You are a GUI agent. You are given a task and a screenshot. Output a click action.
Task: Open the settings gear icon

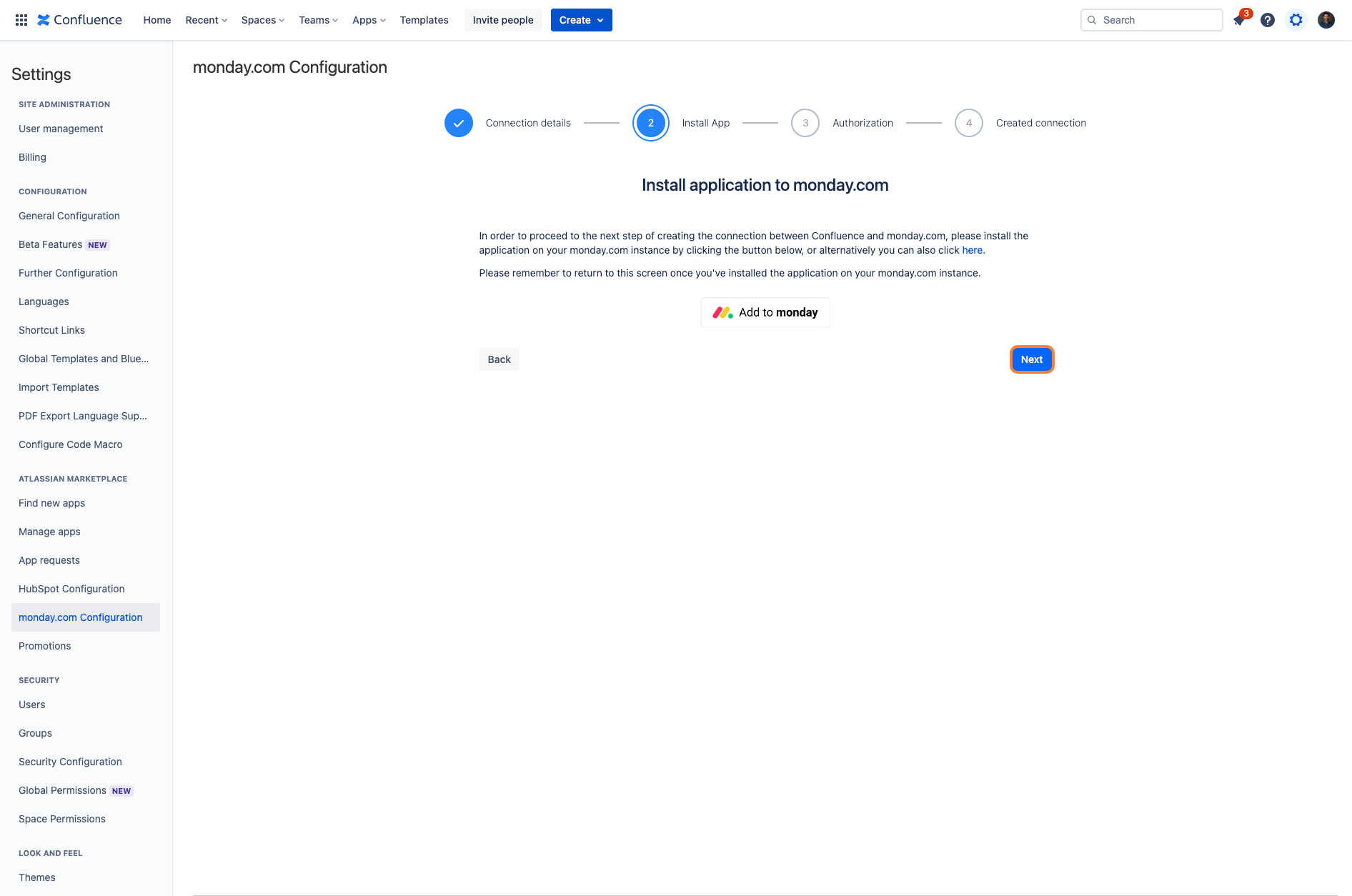tap(1296, 20)
